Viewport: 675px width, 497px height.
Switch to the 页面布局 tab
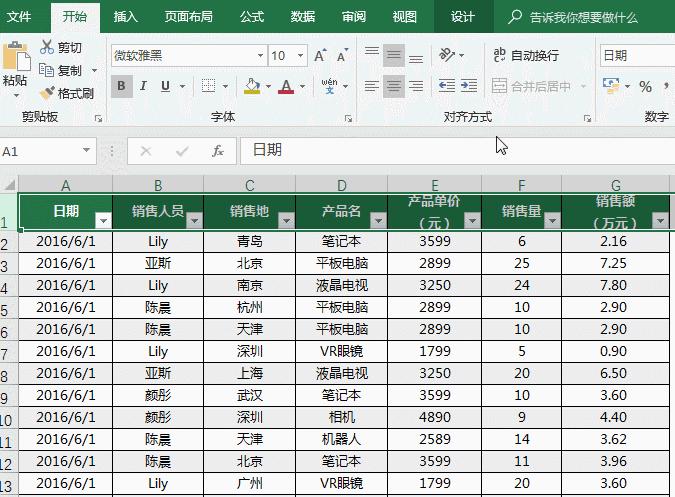tap(189, 17)
